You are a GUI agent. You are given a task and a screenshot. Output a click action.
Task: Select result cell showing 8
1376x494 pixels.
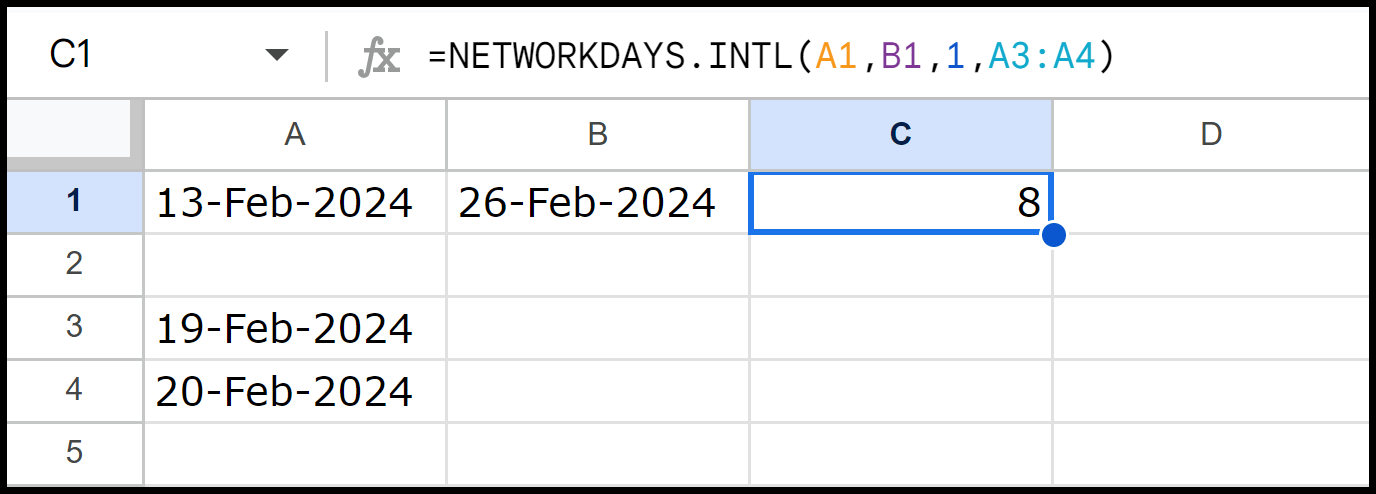901,203
